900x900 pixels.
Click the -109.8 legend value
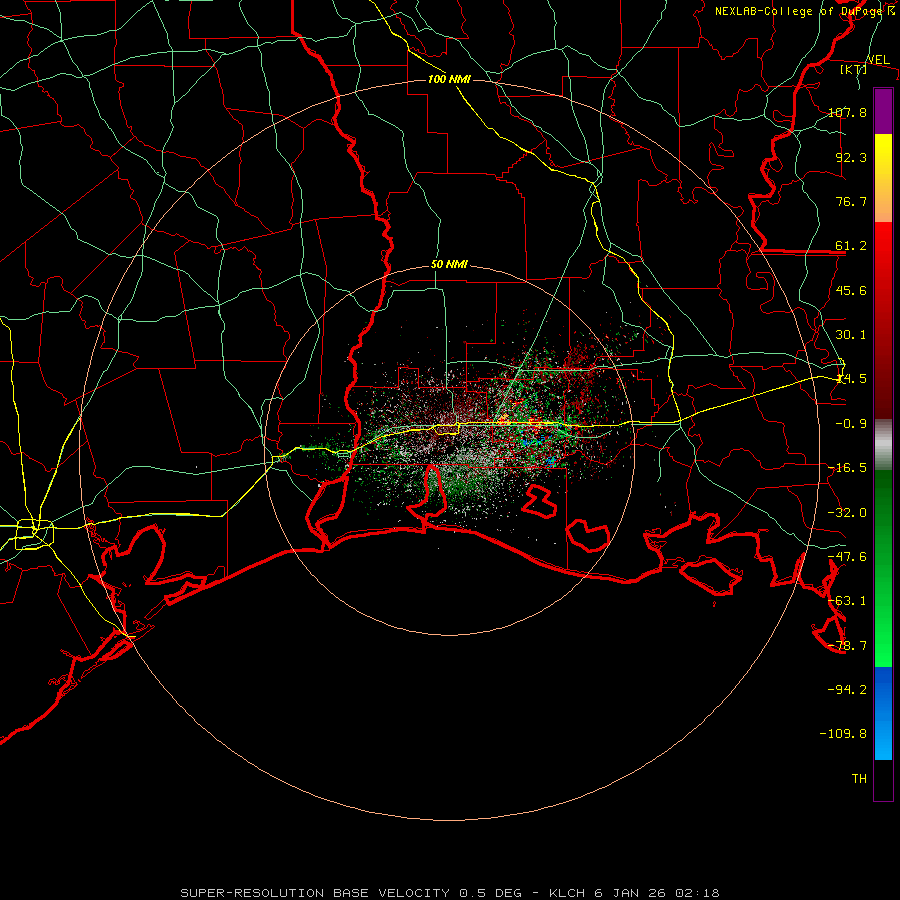pyautogui.click(x=843, y=734)
